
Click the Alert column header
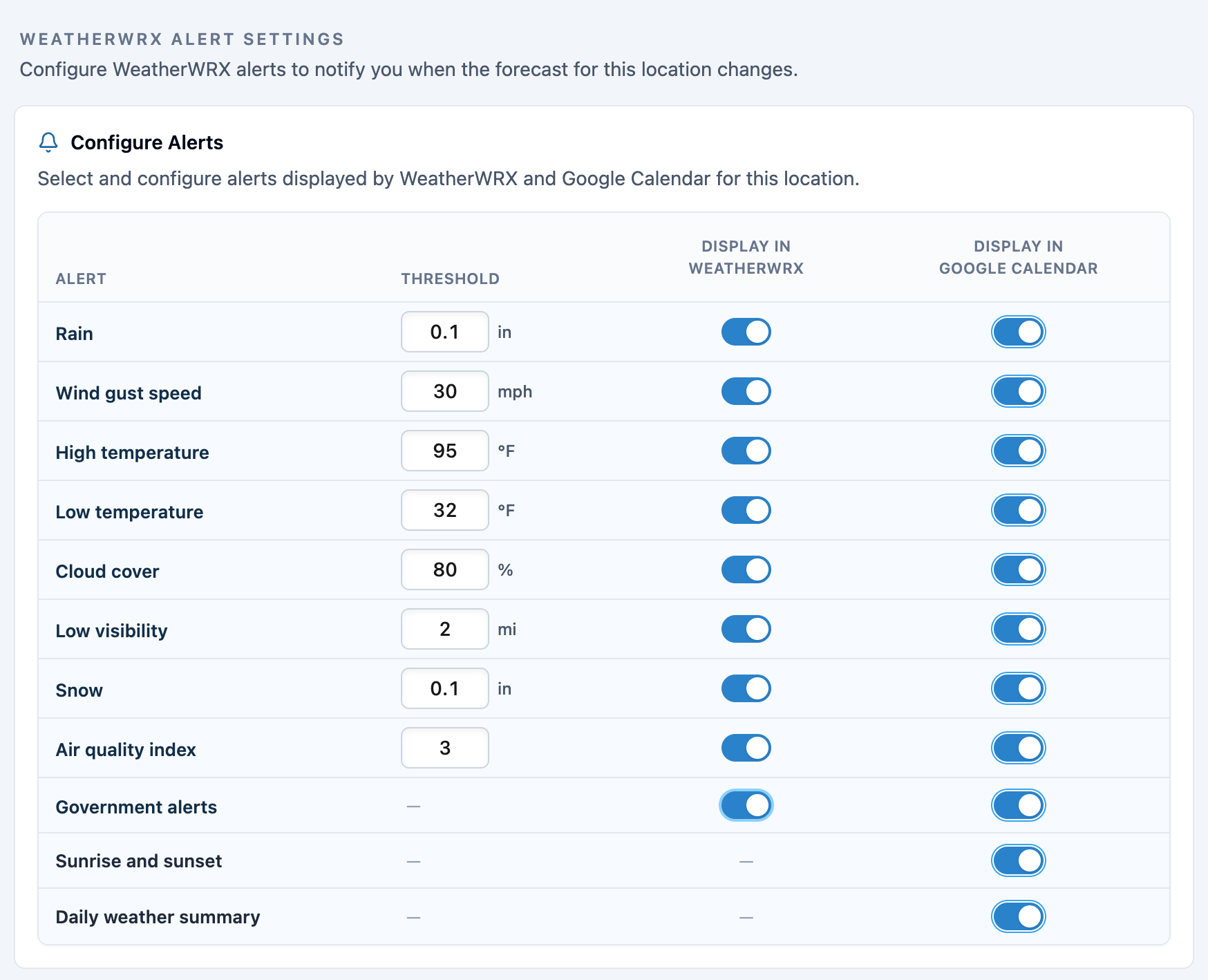point(81,279)
